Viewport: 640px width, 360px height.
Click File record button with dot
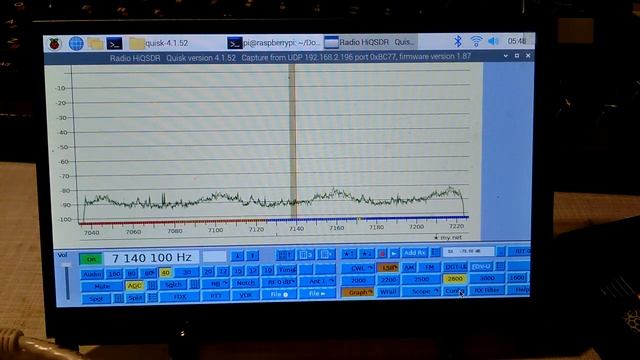click(x=280, y=294)
